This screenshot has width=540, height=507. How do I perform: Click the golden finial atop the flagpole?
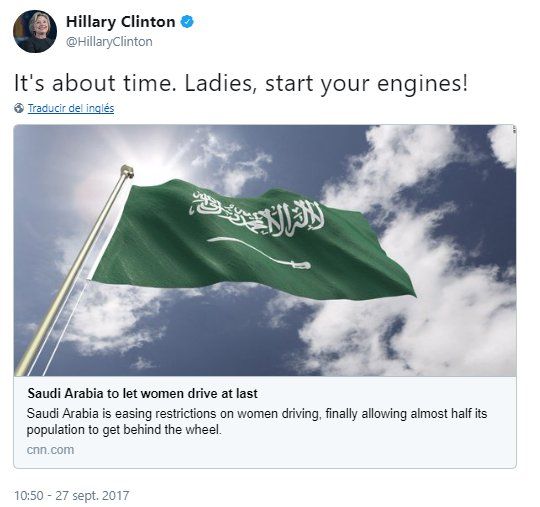127,171
